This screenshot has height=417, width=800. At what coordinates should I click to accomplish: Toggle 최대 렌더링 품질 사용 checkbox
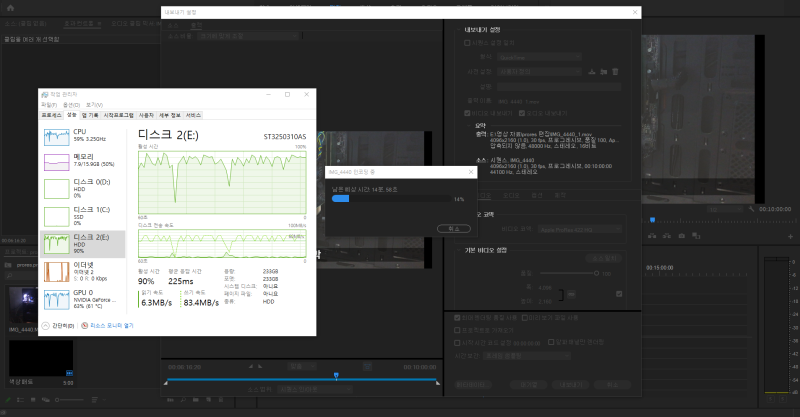tap(457, 317)
